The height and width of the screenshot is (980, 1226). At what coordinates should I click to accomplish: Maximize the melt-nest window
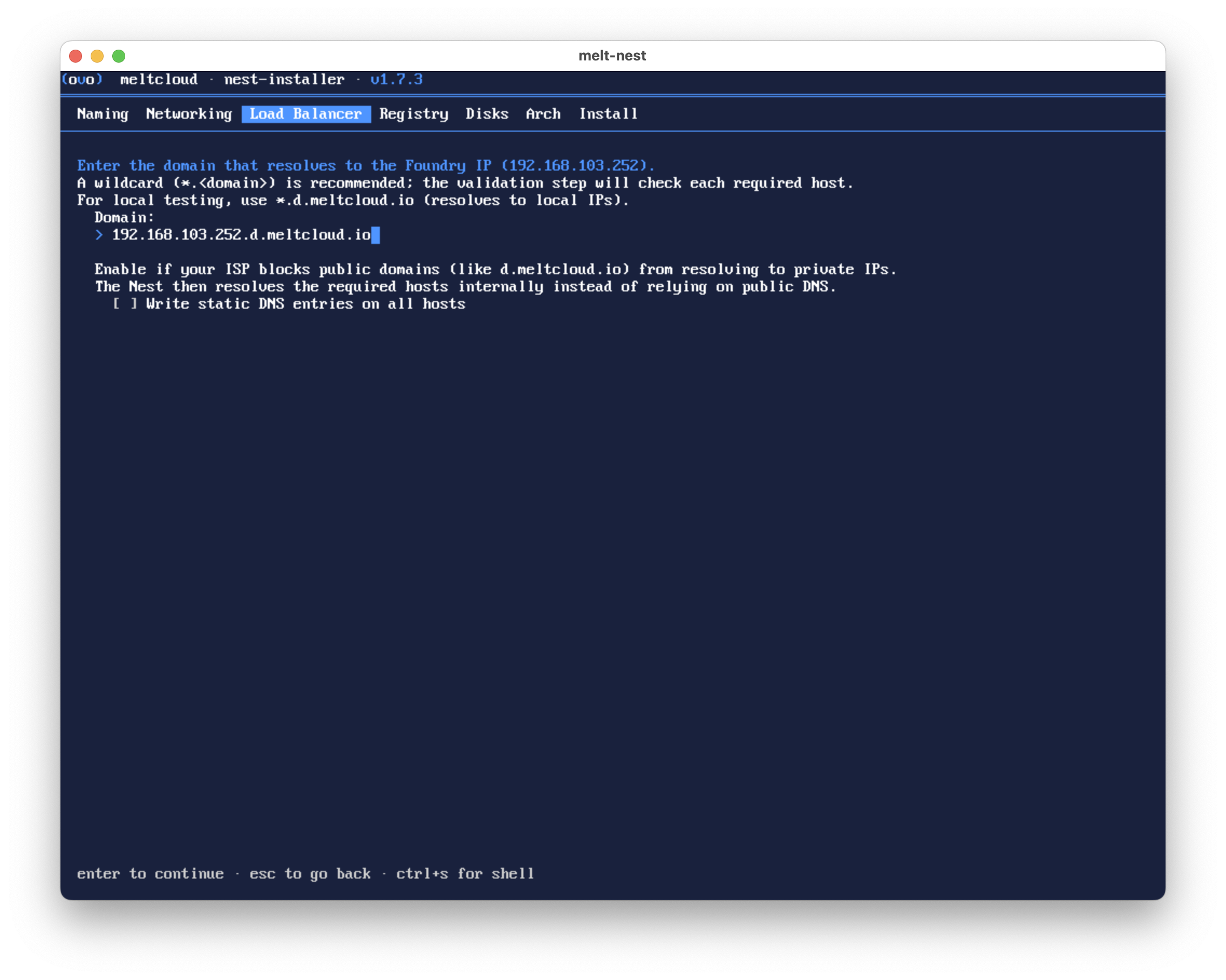pos(119,56)
